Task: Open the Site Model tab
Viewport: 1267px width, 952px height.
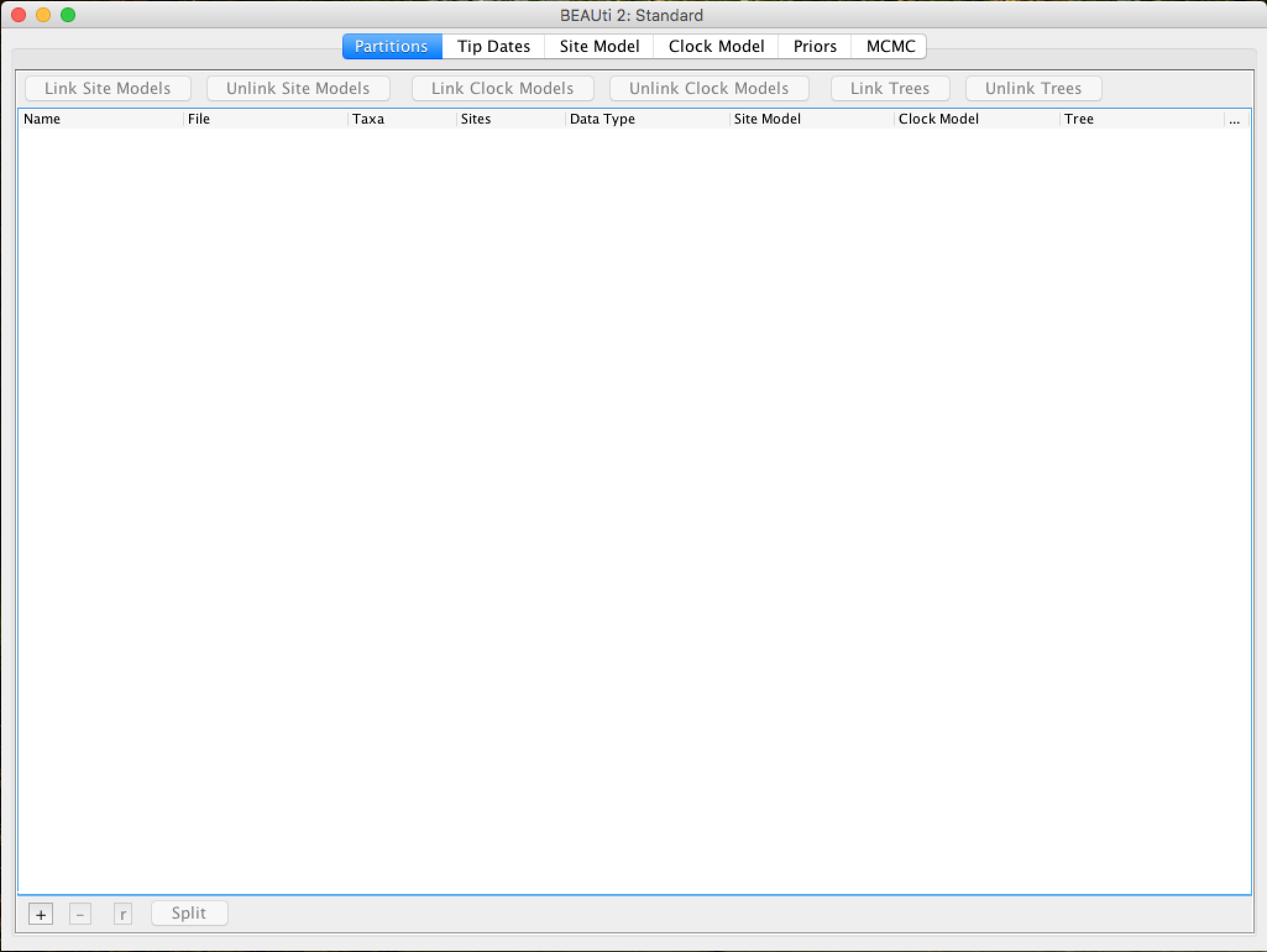Action: pyautogui.click(x=600, y=46)
